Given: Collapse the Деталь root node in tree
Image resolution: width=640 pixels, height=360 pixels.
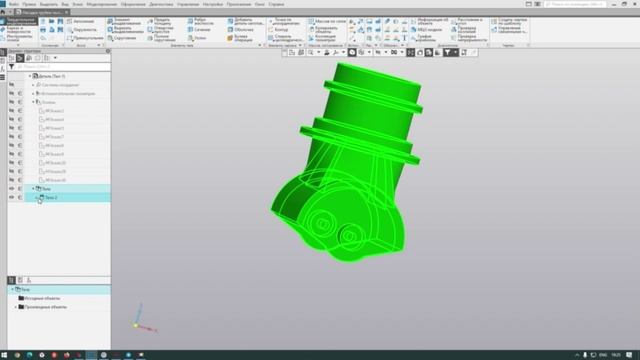Looking at the screenshot, I should click(30, 76).
